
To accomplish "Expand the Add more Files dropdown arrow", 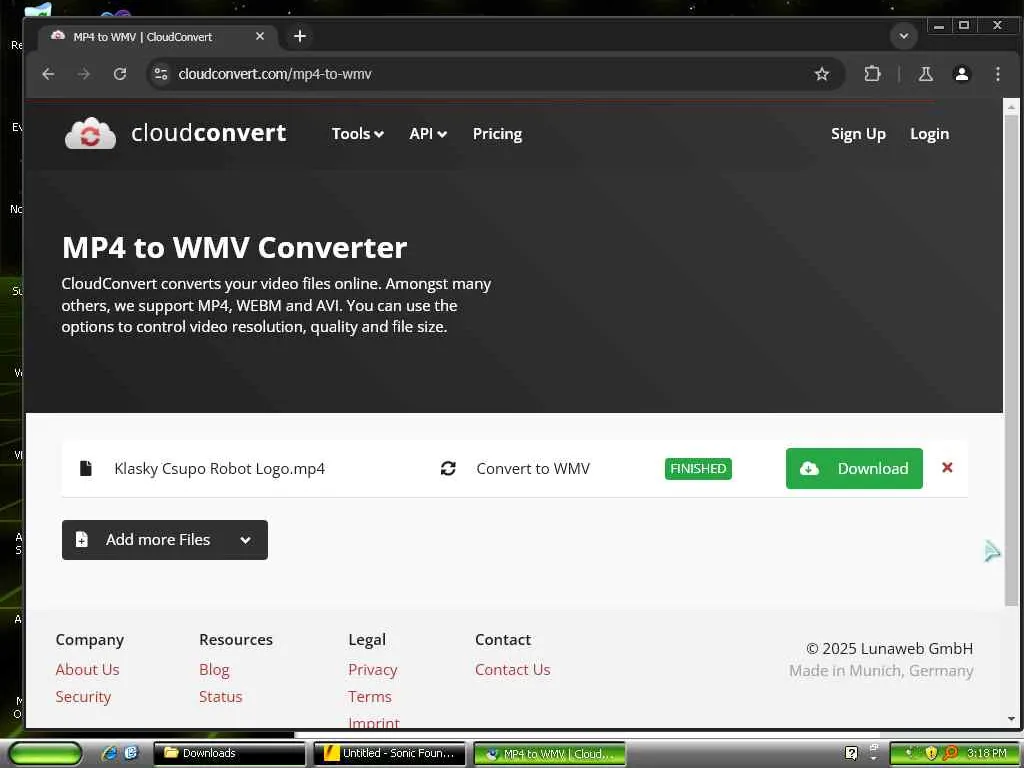I will [x=246, y=540].
